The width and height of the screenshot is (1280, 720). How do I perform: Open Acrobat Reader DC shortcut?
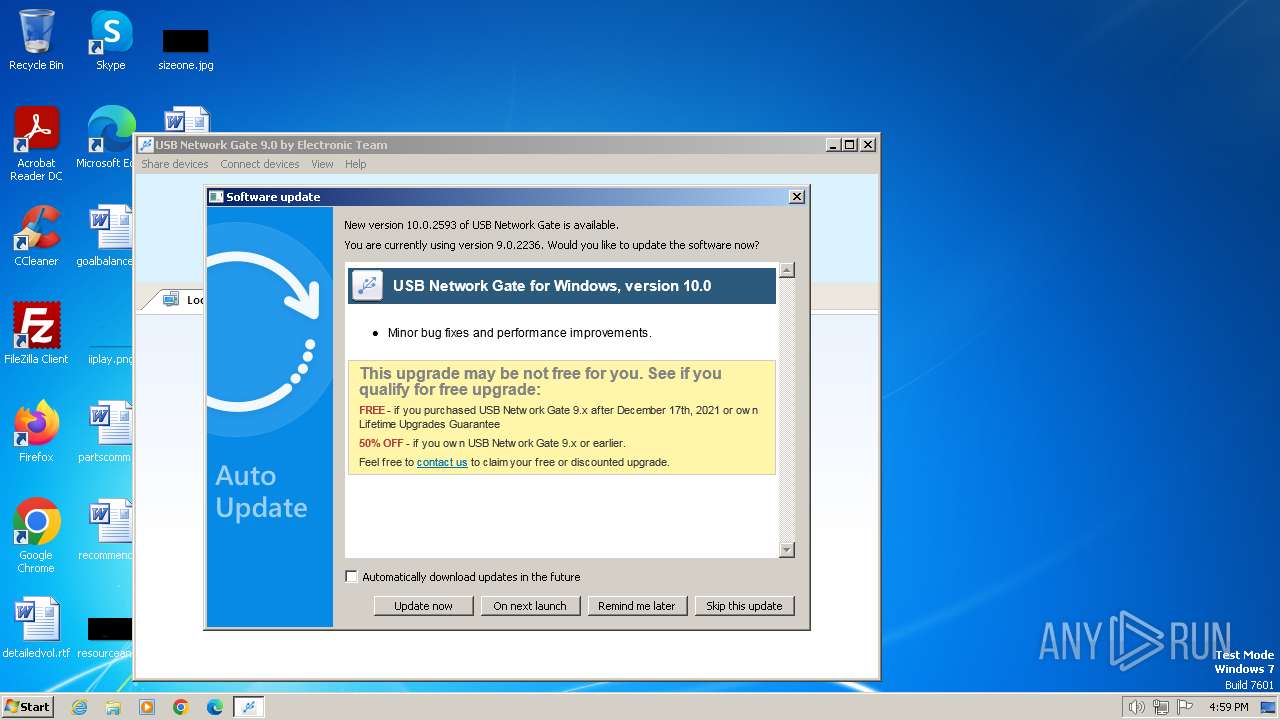[36, 144]
